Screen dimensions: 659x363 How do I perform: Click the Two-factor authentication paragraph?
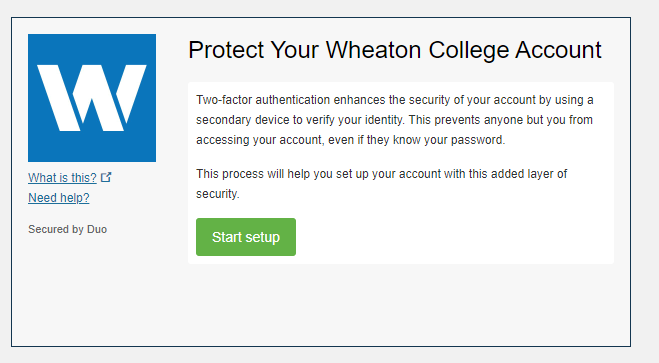[395, 120]
